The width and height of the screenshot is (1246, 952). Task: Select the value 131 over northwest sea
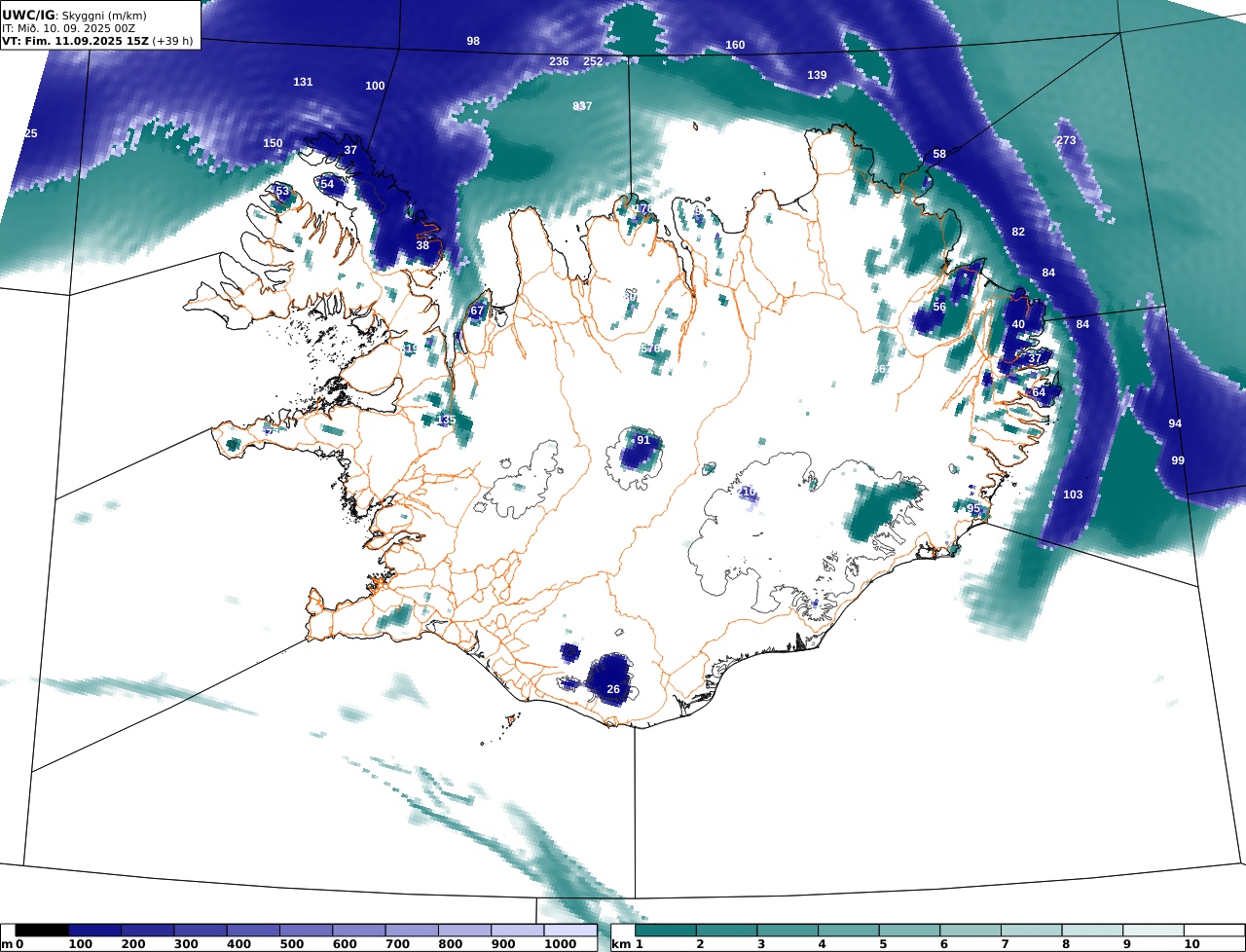[303, 82]
